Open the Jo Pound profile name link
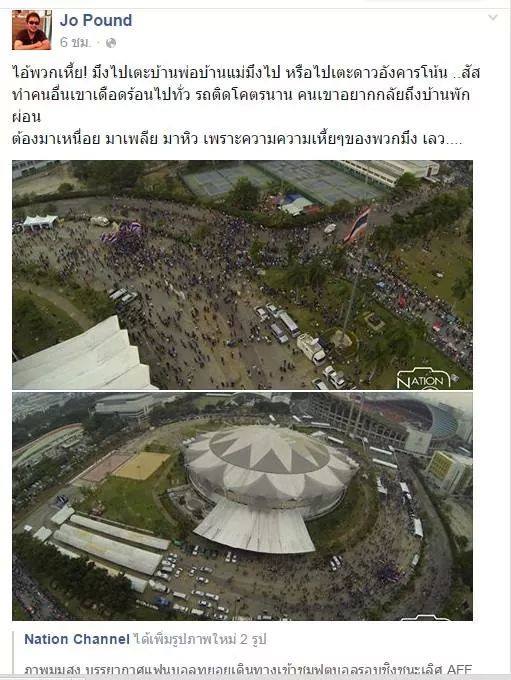Screen dimensions: 511x680 [96, 20]
